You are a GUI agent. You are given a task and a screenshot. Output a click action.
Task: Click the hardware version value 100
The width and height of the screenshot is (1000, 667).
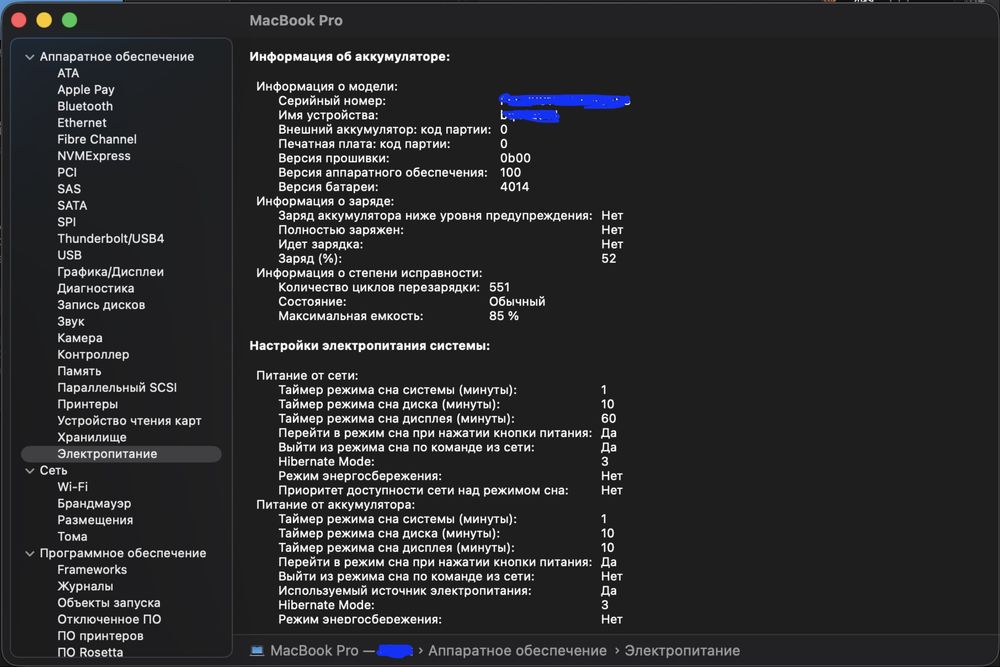pos(510,173)
